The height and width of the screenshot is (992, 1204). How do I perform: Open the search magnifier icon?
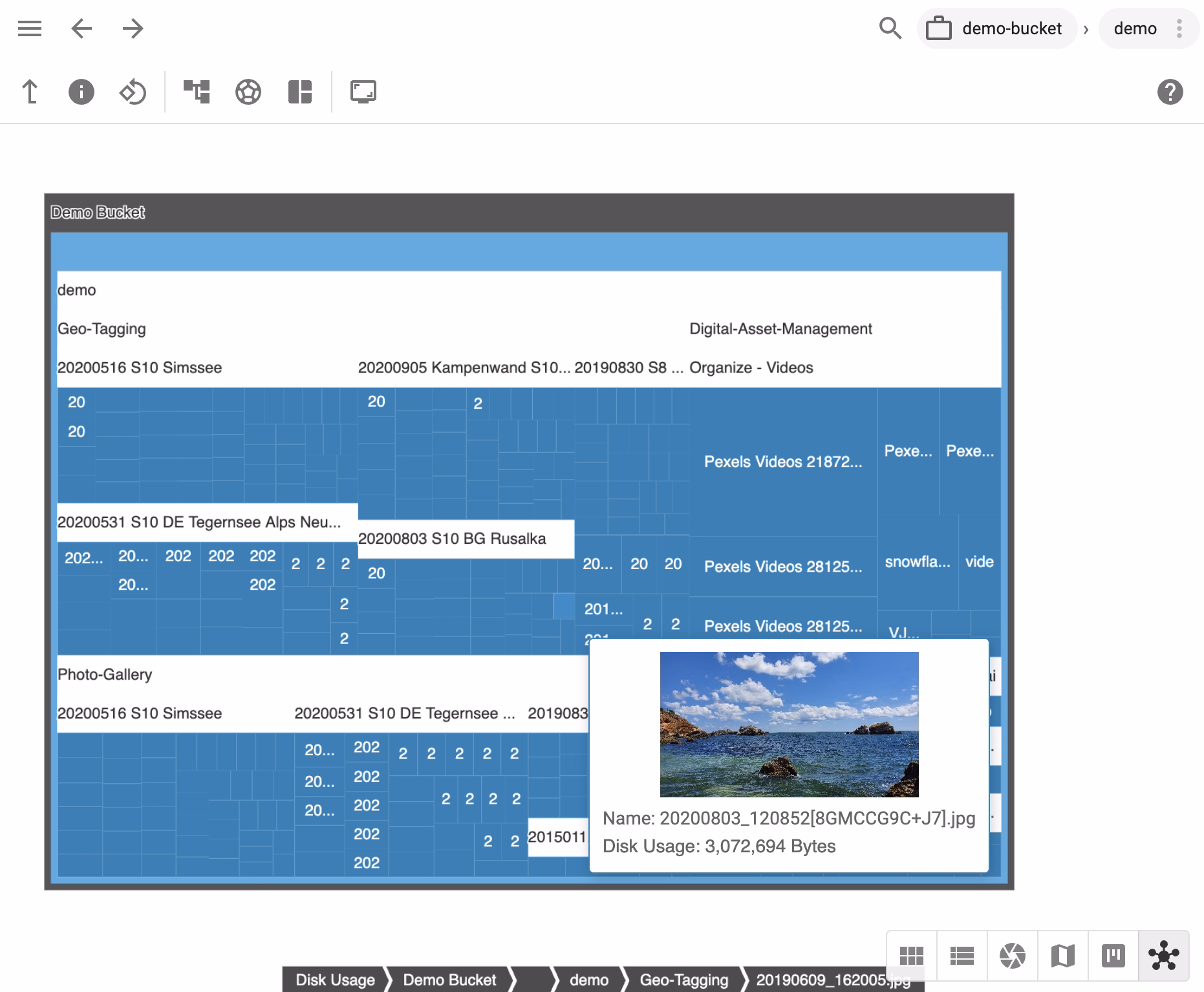890,28
